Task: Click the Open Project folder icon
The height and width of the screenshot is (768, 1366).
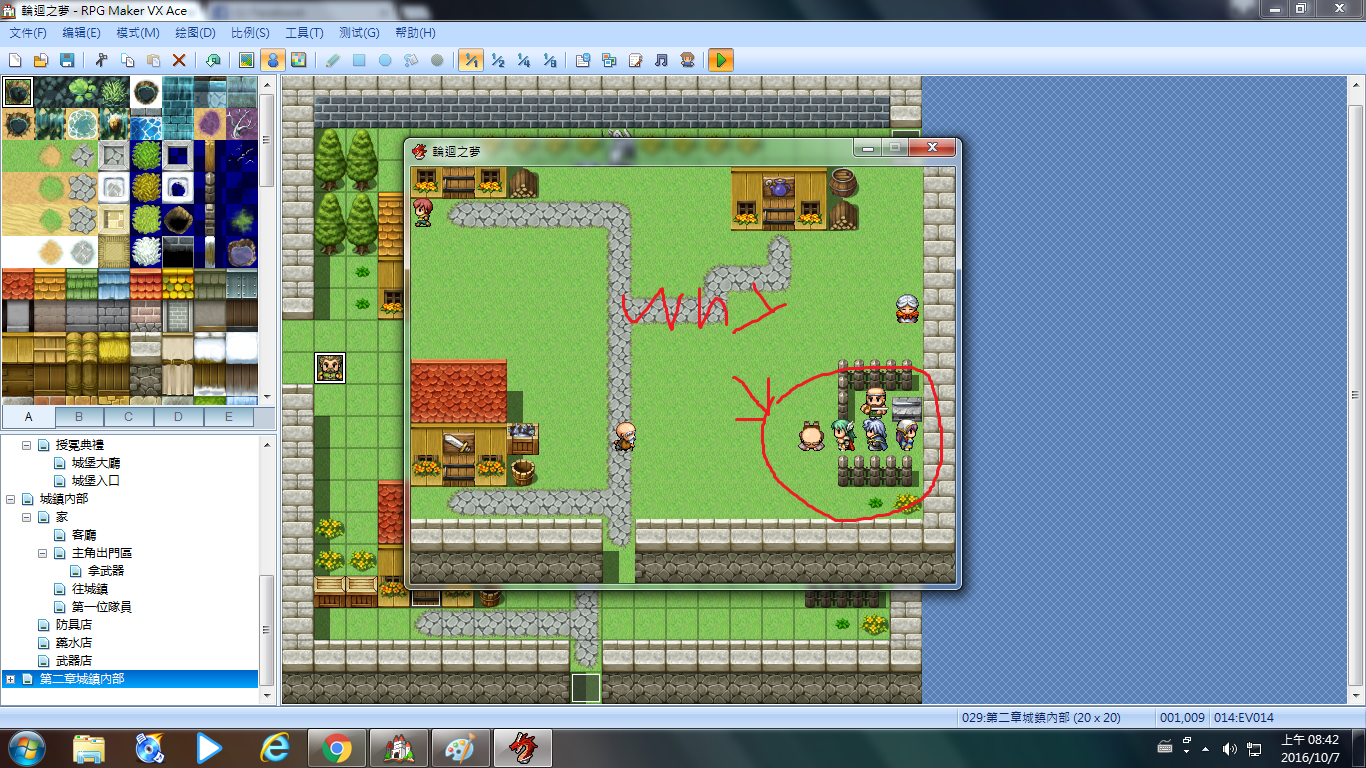Action: tap(41, 60)
